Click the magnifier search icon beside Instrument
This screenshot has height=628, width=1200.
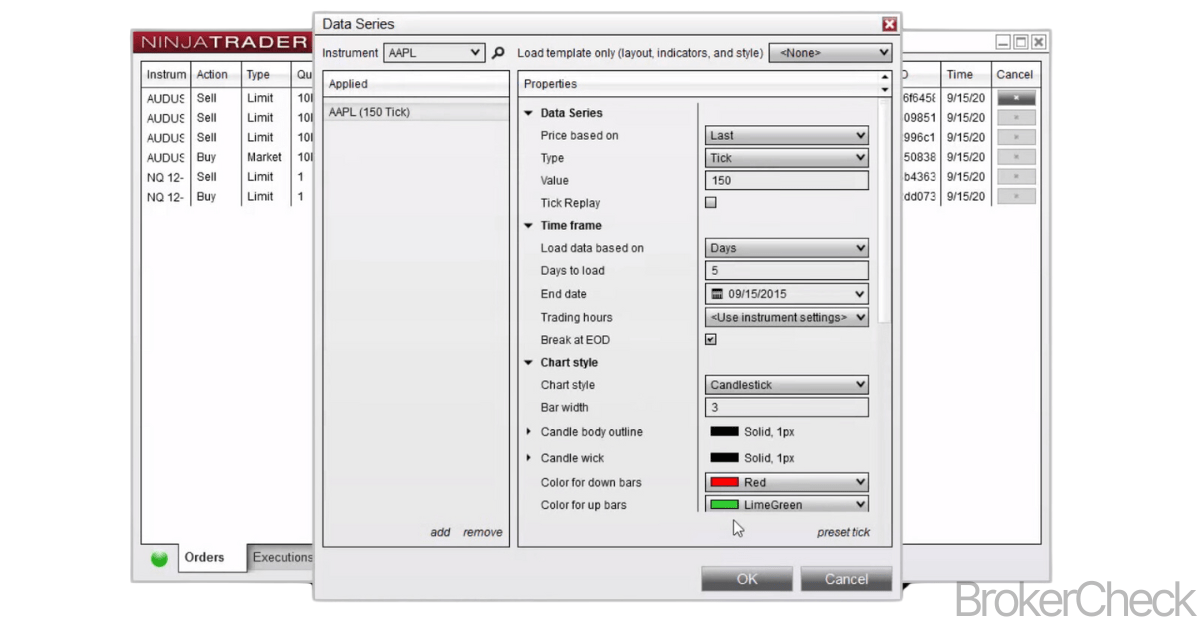(x=499, y=53)
